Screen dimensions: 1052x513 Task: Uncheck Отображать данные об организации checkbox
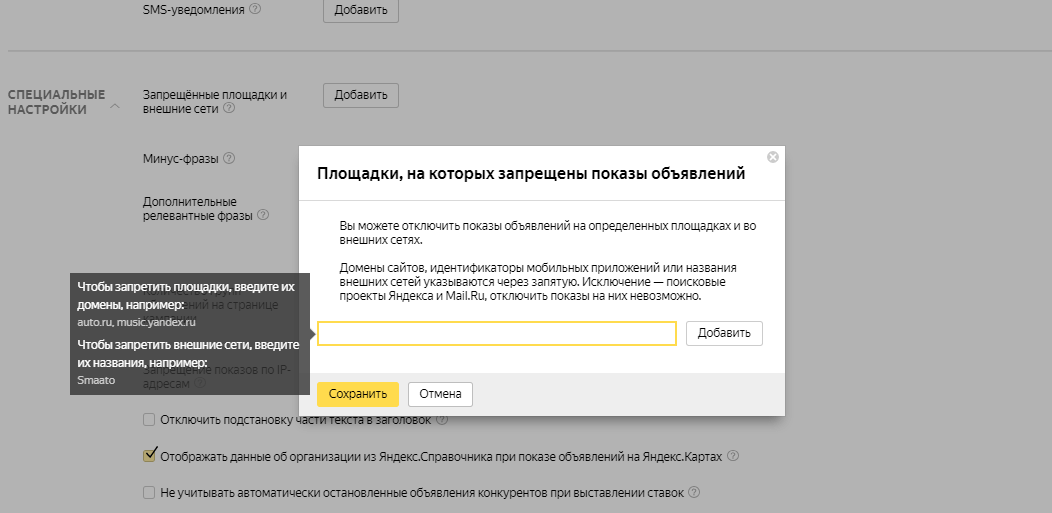pos(149,456)
